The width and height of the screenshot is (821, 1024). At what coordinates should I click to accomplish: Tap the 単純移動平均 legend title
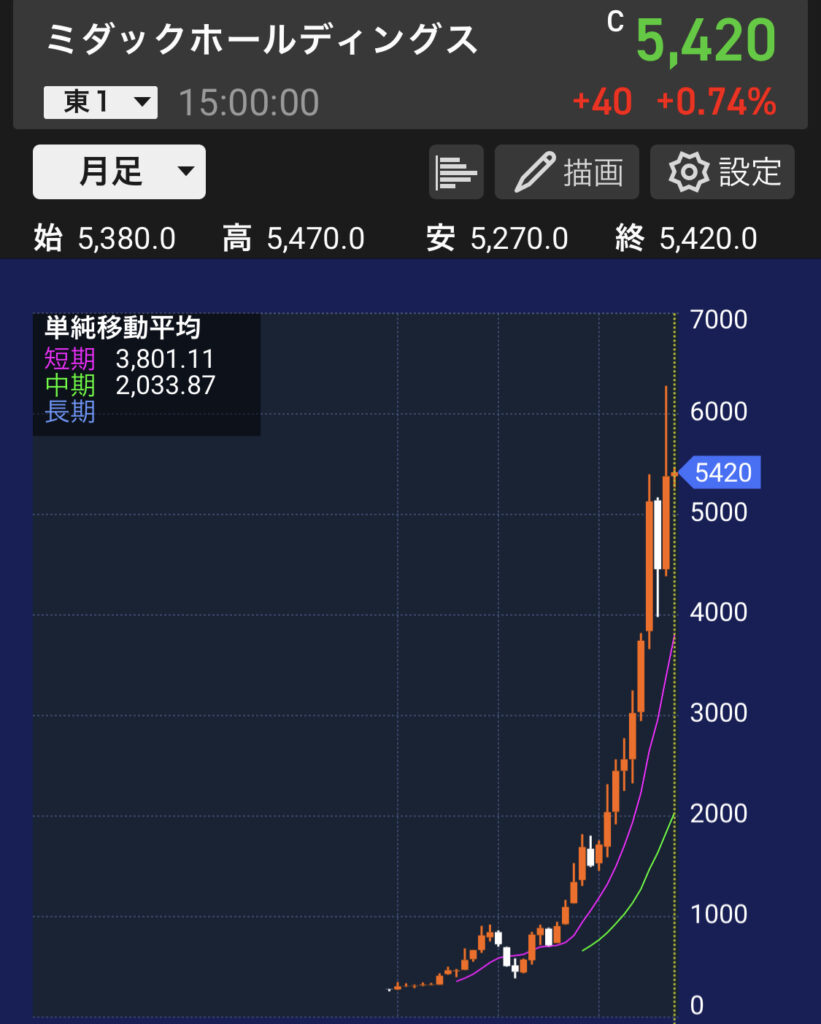pyautogui.click(x=122, y=328)
